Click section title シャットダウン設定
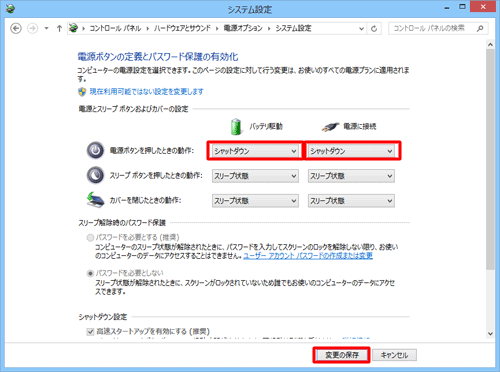The image size is (500, 372). point(103,317)
